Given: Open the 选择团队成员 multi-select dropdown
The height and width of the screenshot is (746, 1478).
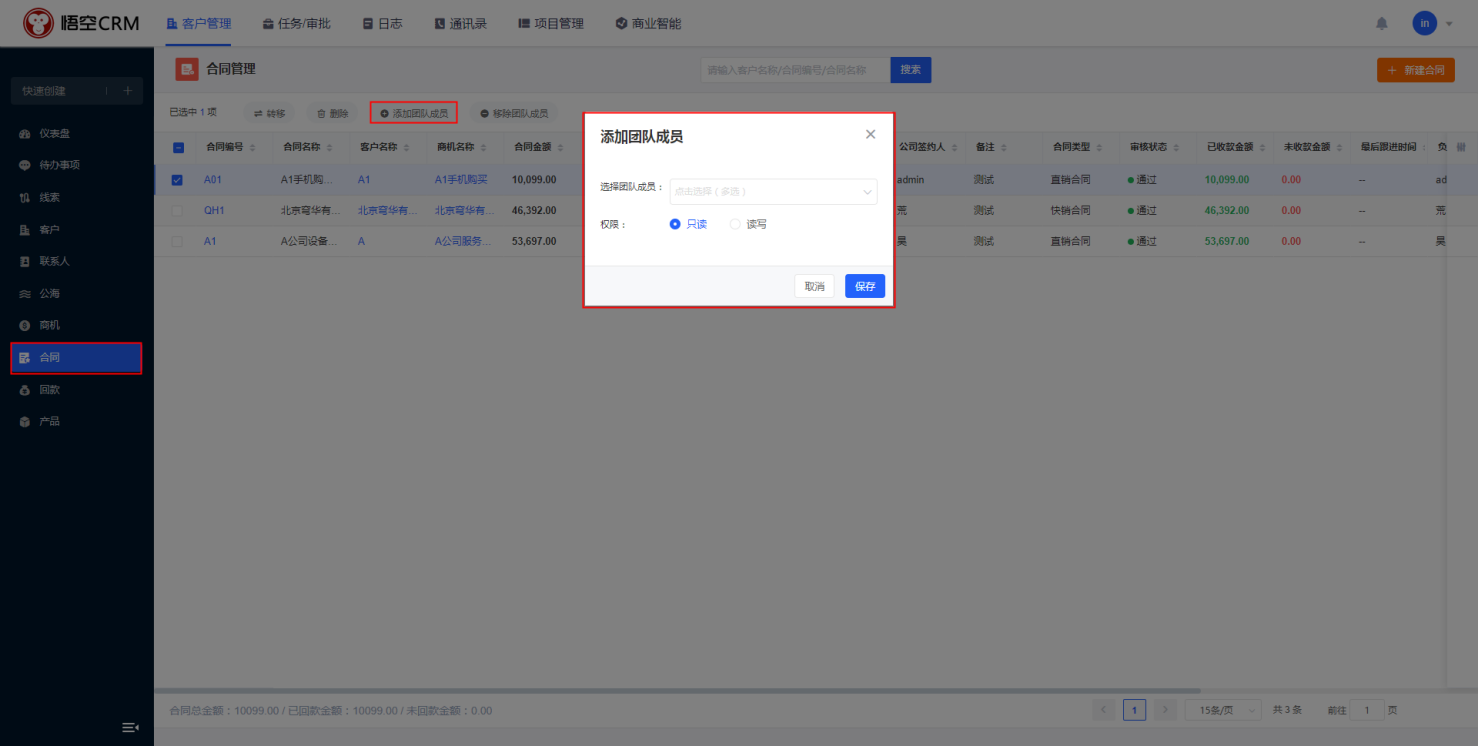Looking at the screenshot, I should 772,192.
